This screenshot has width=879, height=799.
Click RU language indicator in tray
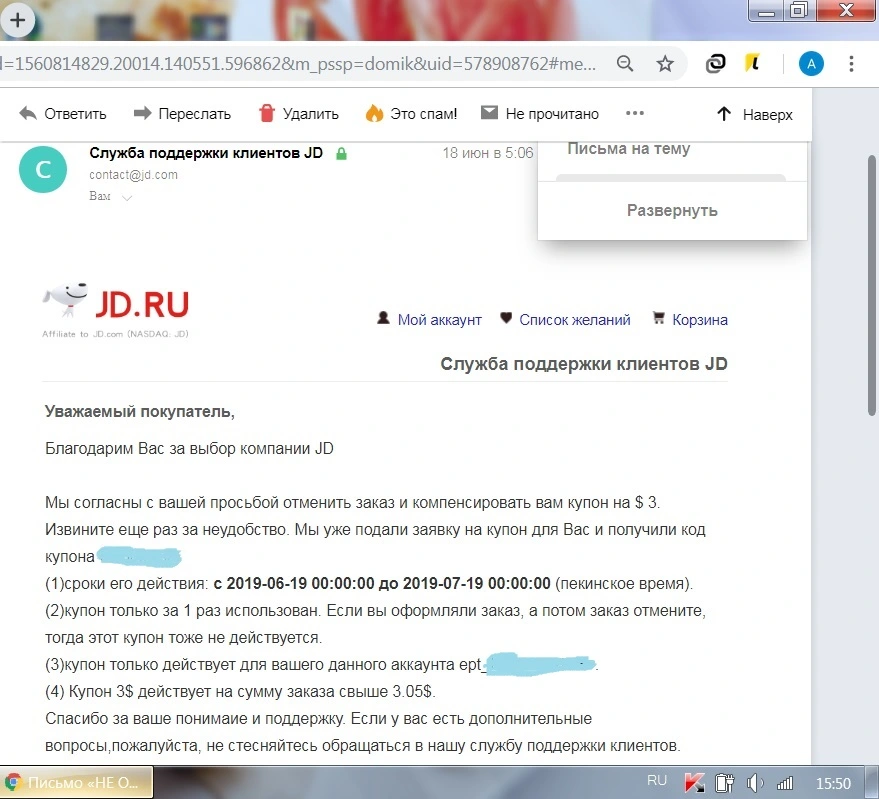point(656,781)
